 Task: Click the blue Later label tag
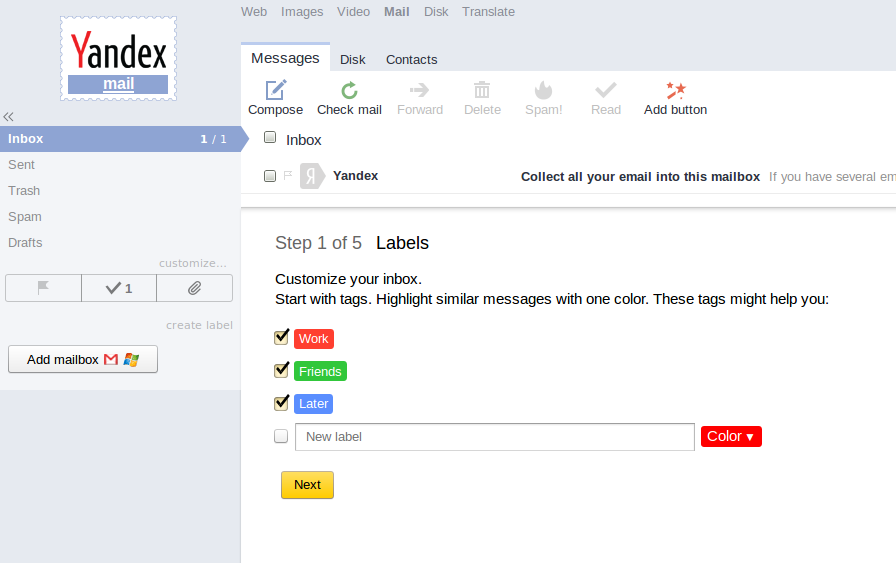click(x=314, y=404)
